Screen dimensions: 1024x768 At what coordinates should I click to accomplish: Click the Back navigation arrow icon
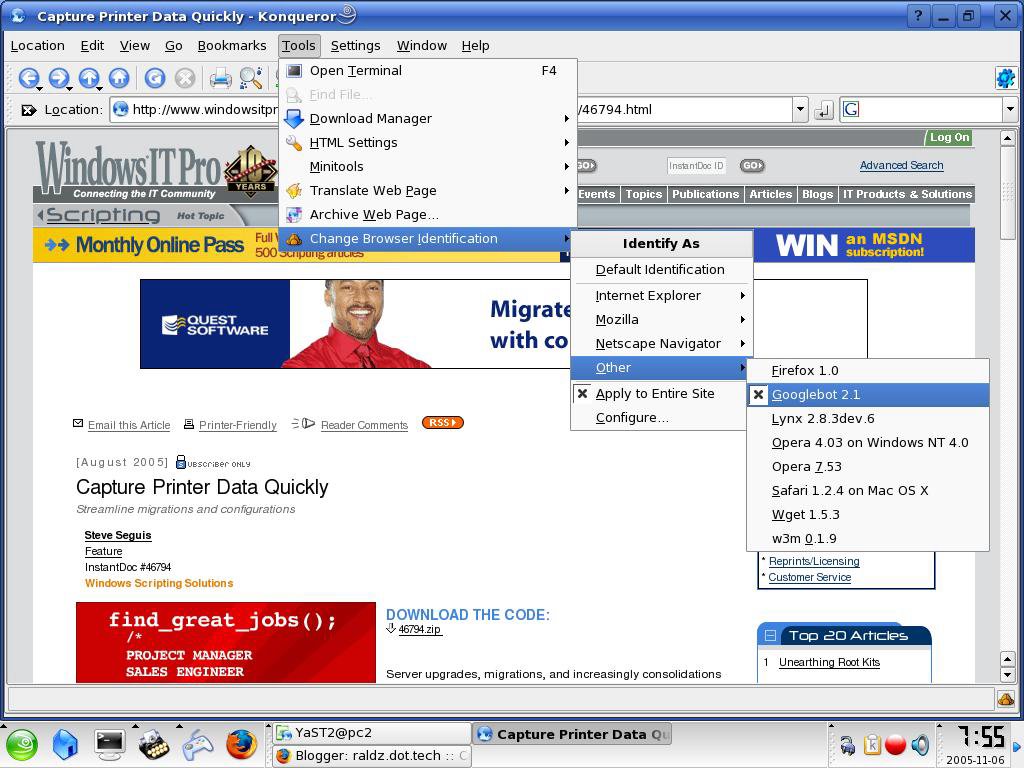pos(29,78)
